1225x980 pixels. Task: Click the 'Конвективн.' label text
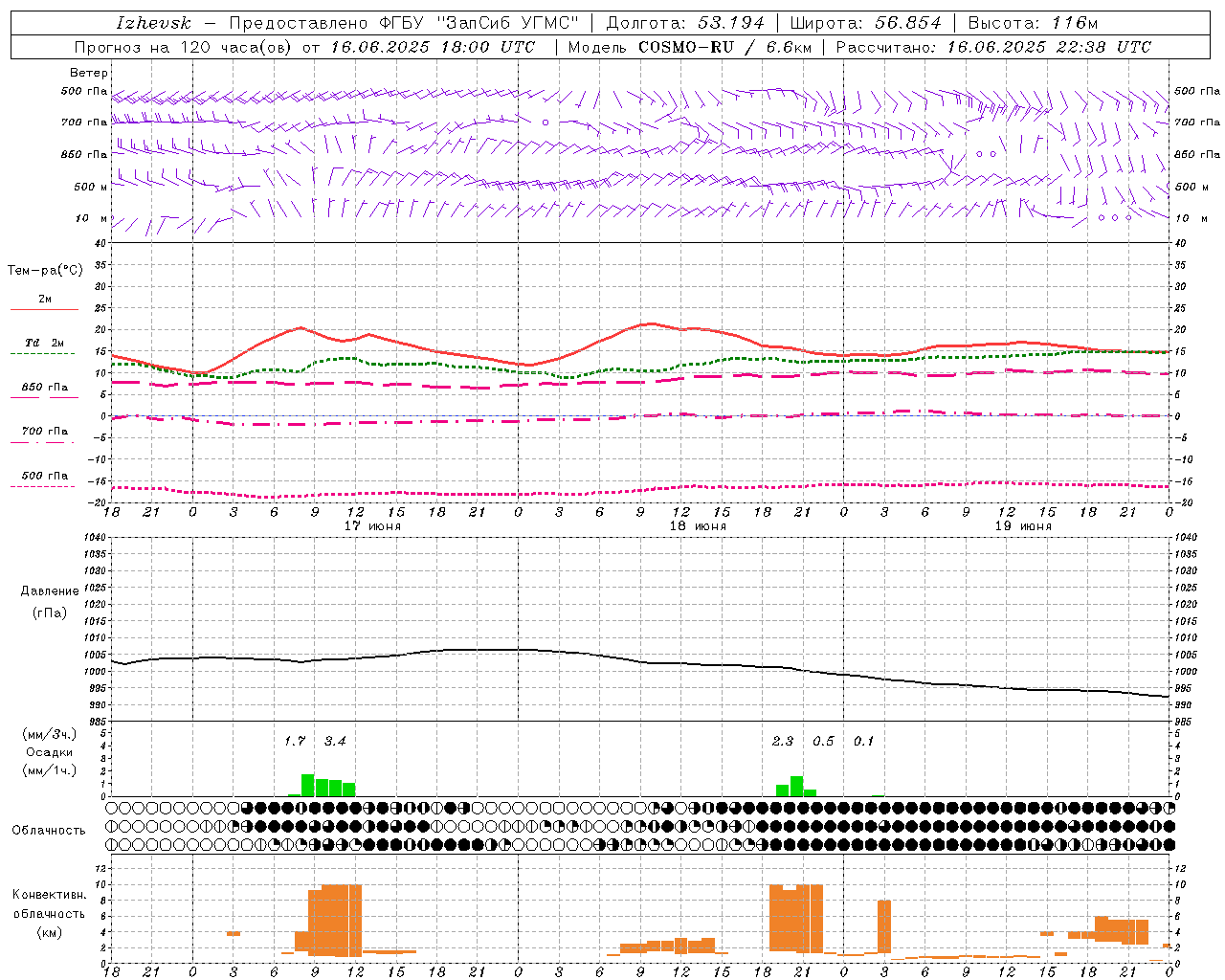50,895
